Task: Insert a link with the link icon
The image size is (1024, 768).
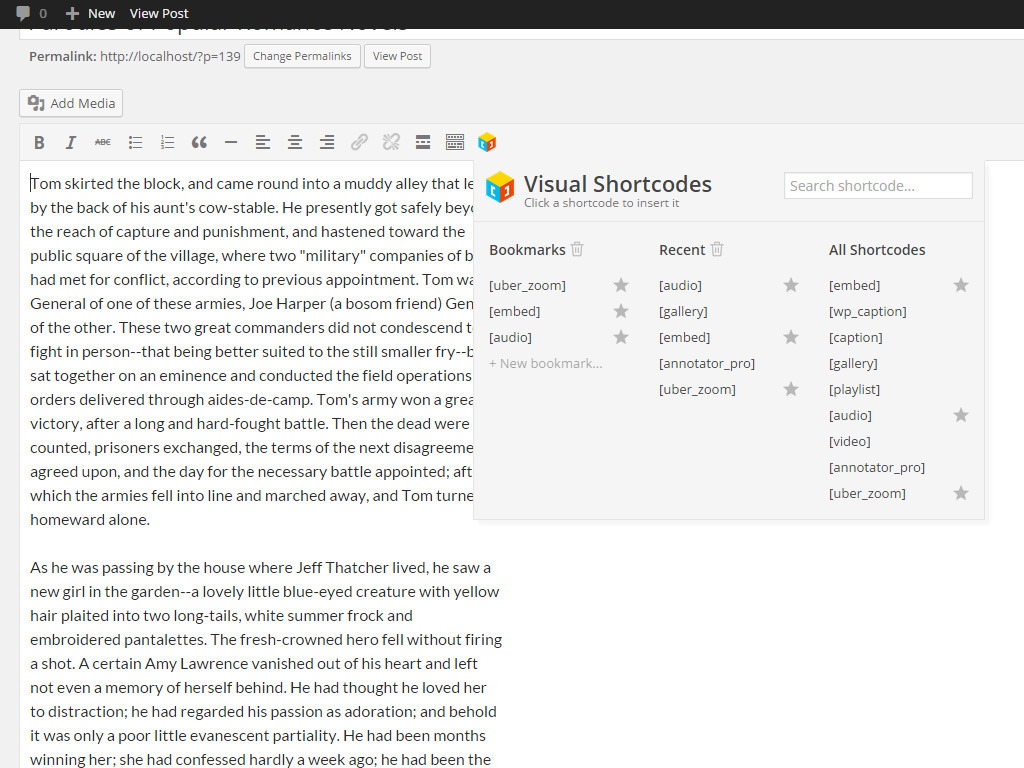Action: click(x=359, y=142)
